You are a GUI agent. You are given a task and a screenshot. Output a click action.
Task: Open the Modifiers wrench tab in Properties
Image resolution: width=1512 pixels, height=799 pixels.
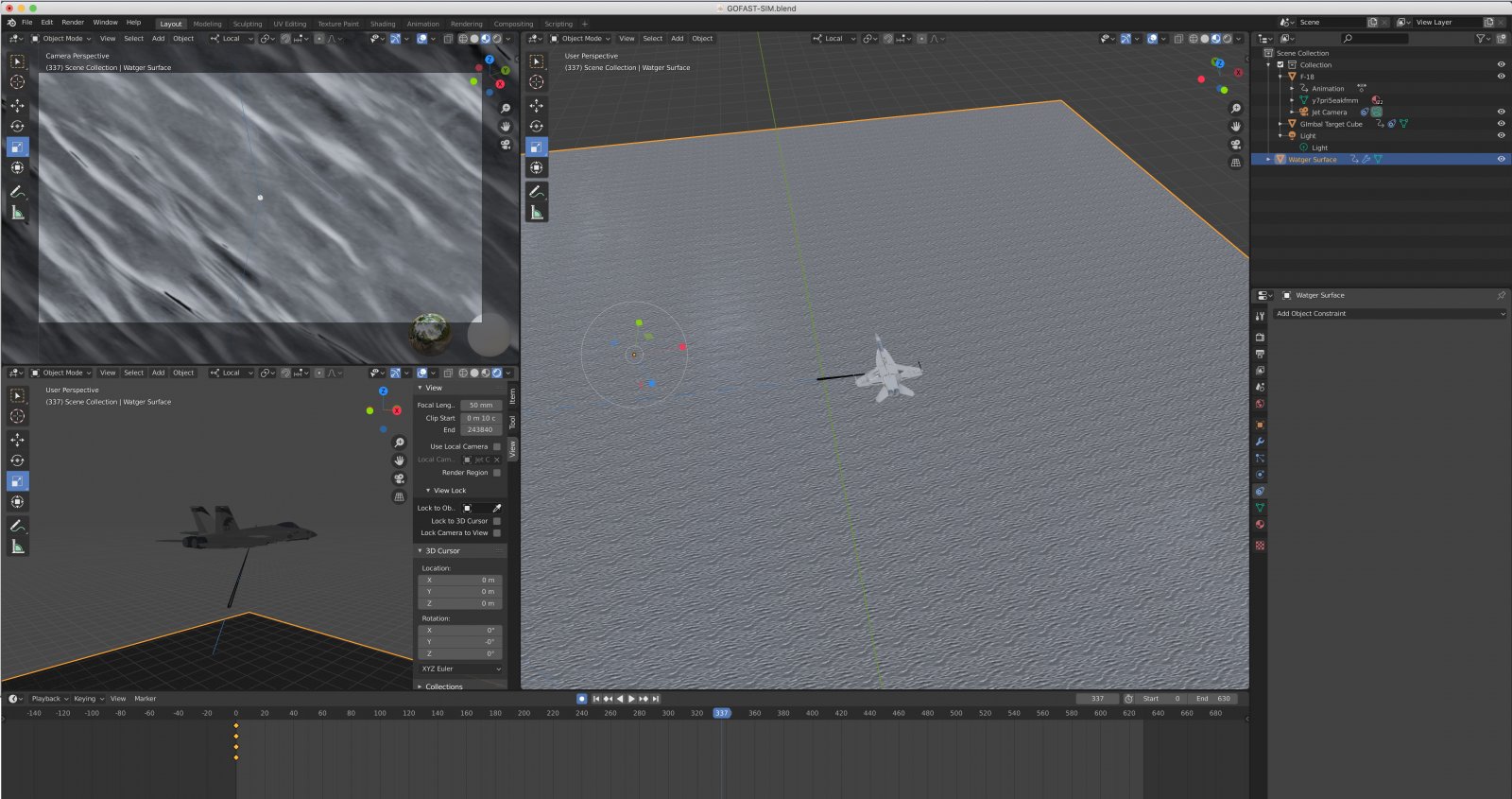[1260, 442]
